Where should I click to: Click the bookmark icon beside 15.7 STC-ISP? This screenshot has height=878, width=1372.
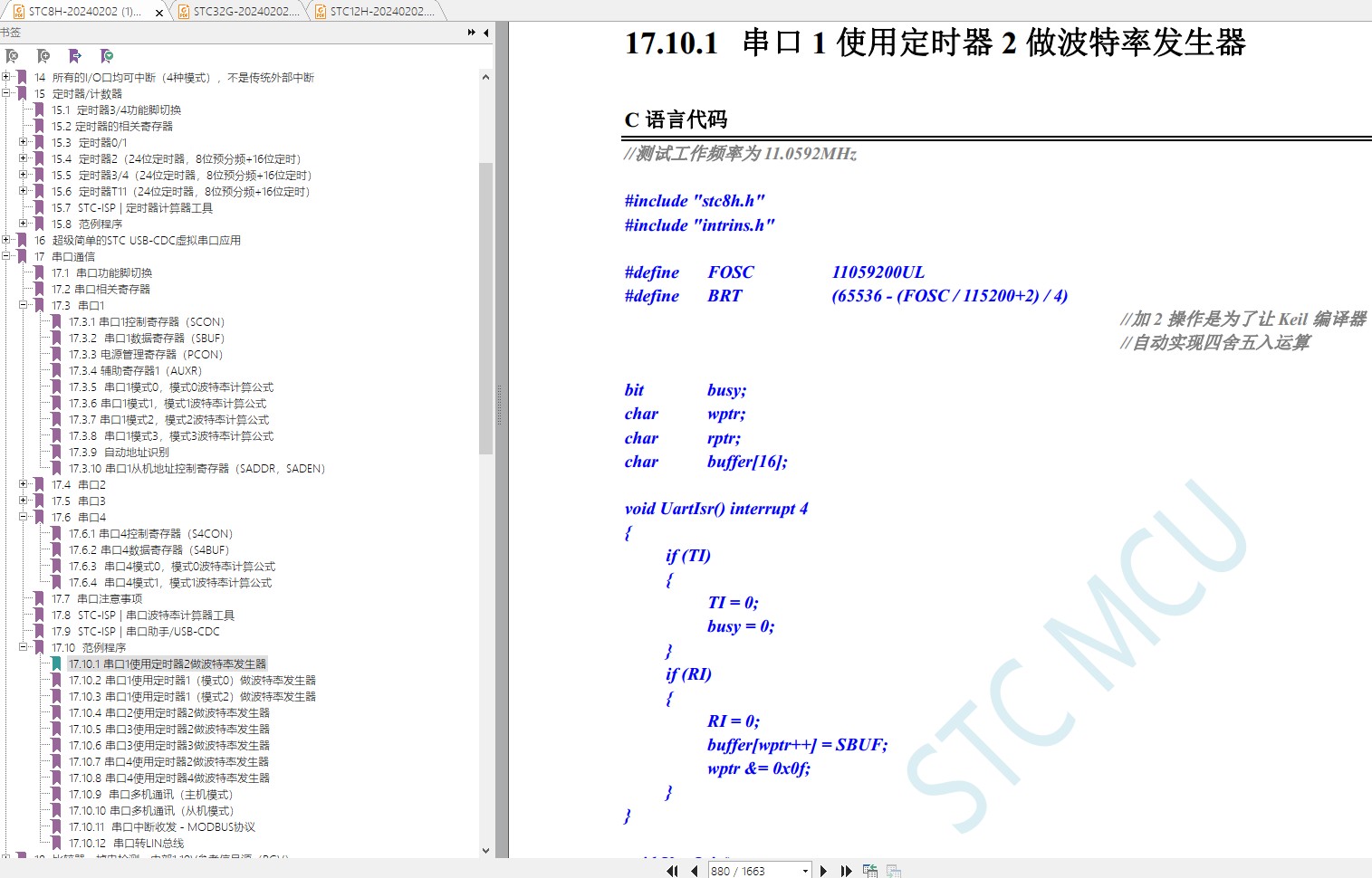point(39,208)
